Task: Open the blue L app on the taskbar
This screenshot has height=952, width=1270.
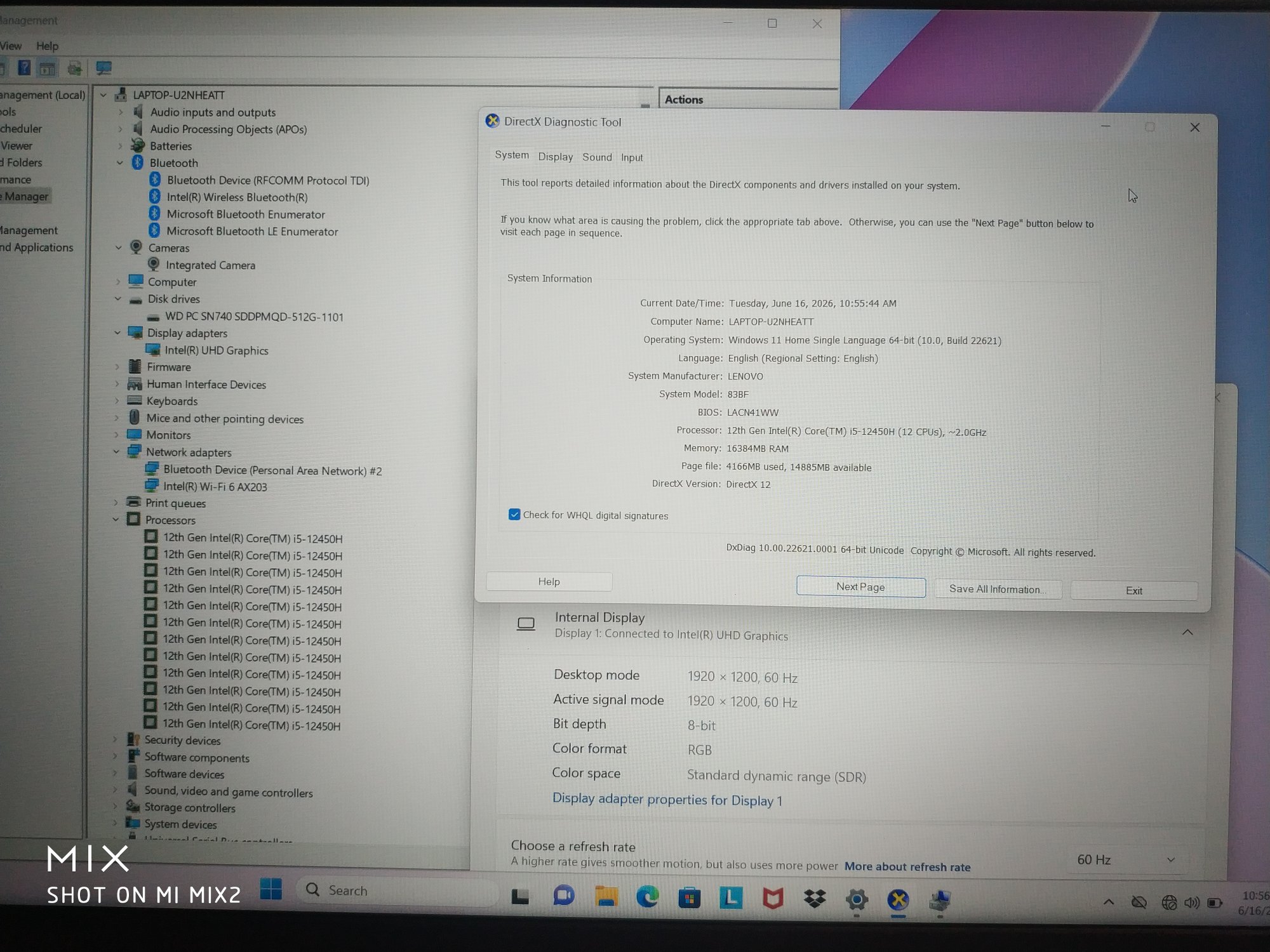Action: coord(731,898)
